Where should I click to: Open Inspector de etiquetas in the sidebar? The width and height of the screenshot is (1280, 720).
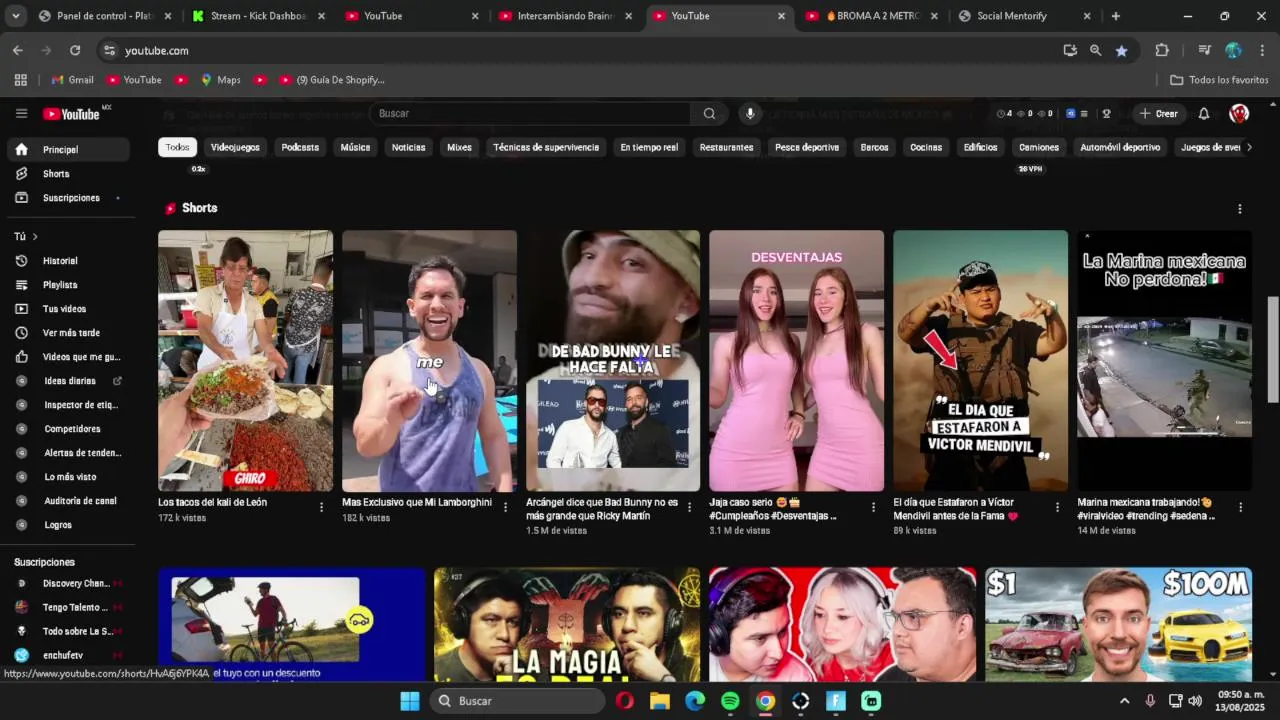66,405
